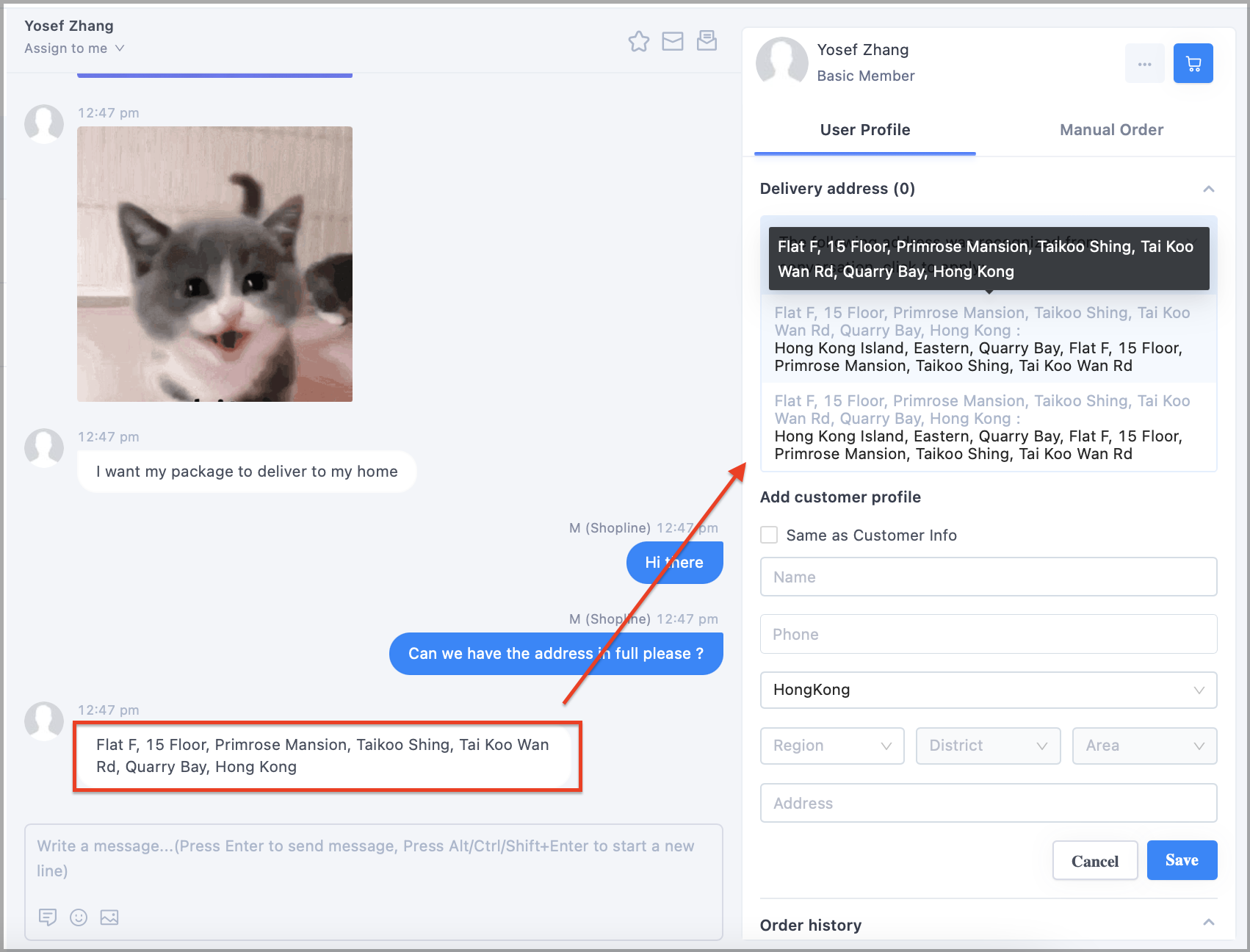Open saved replies icon below message box
The width and height of the screenshot is (1250, 952).
tap(48, 917)
